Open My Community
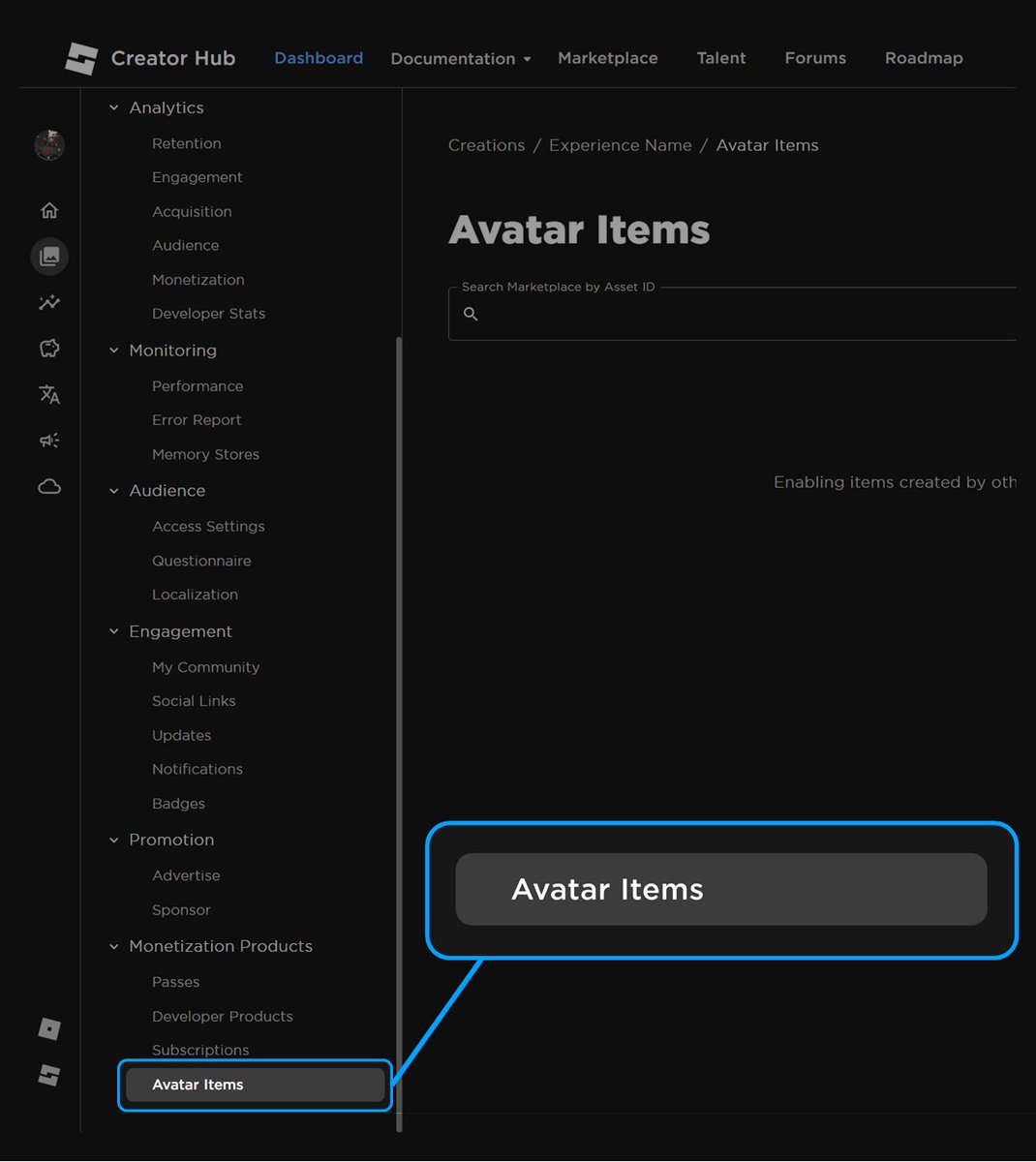 click(205, 667)
